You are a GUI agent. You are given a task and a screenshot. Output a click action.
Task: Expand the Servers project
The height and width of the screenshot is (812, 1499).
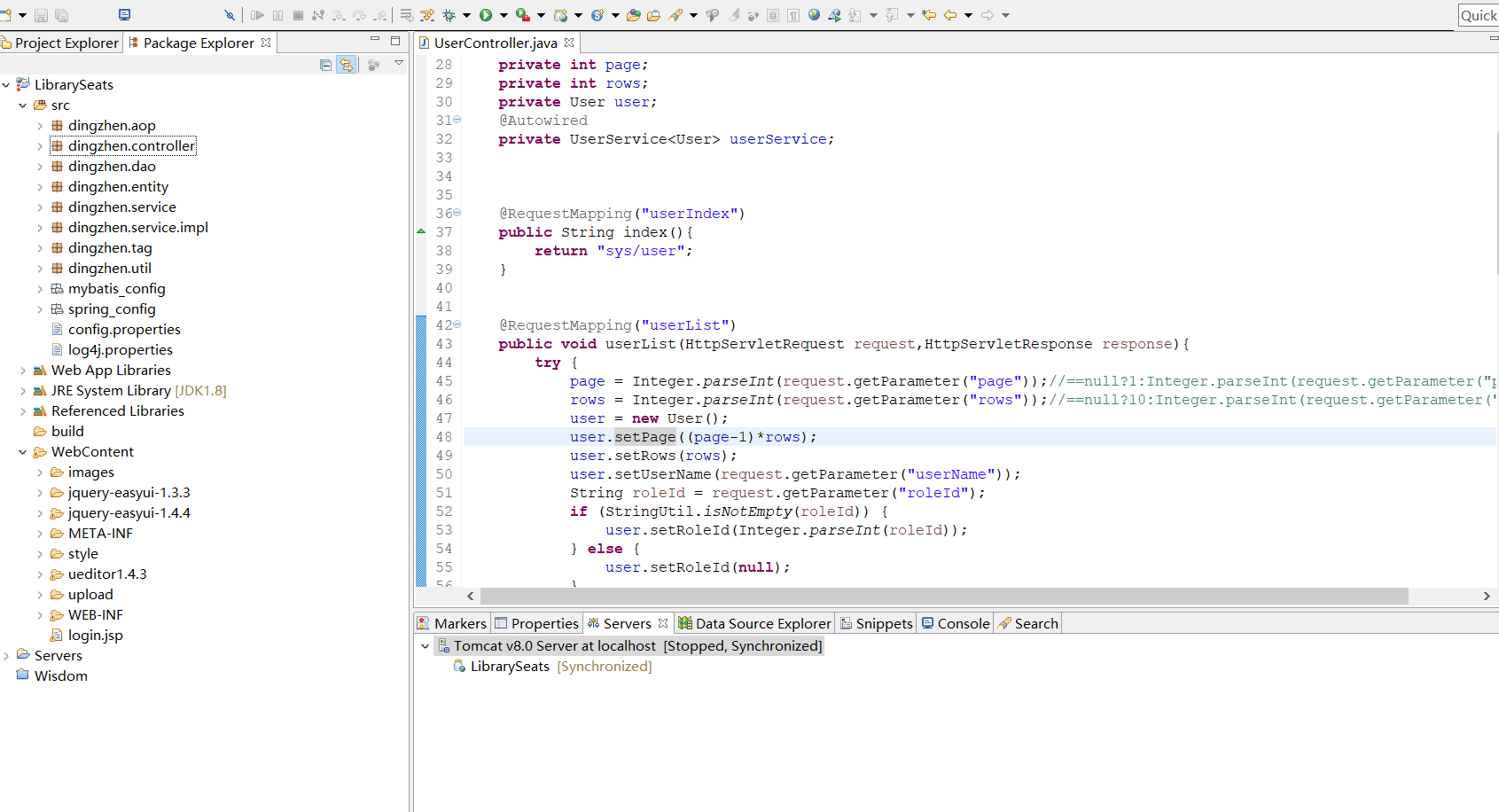pos(6,656)
